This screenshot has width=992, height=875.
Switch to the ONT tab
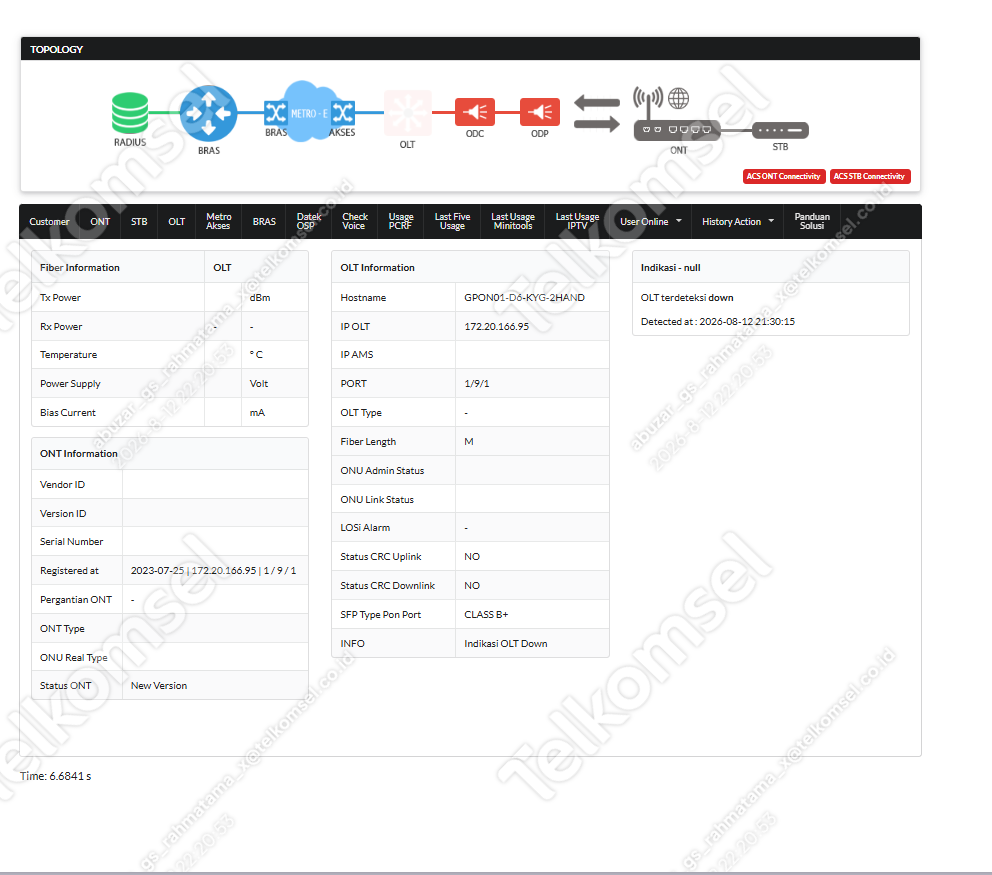100,221
